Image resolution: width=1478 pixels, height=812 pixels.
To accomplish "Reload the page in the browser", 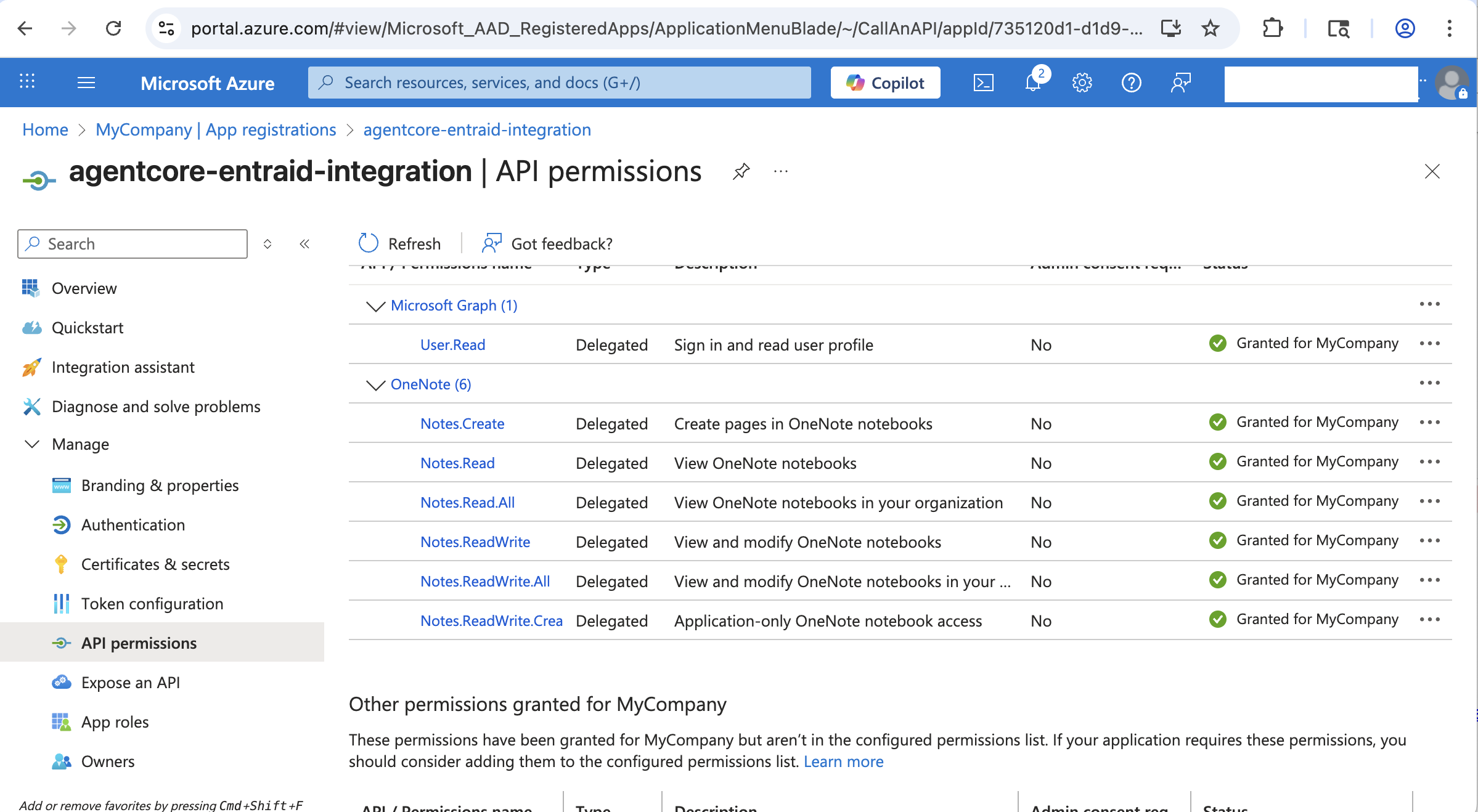I will click(113, 28).
